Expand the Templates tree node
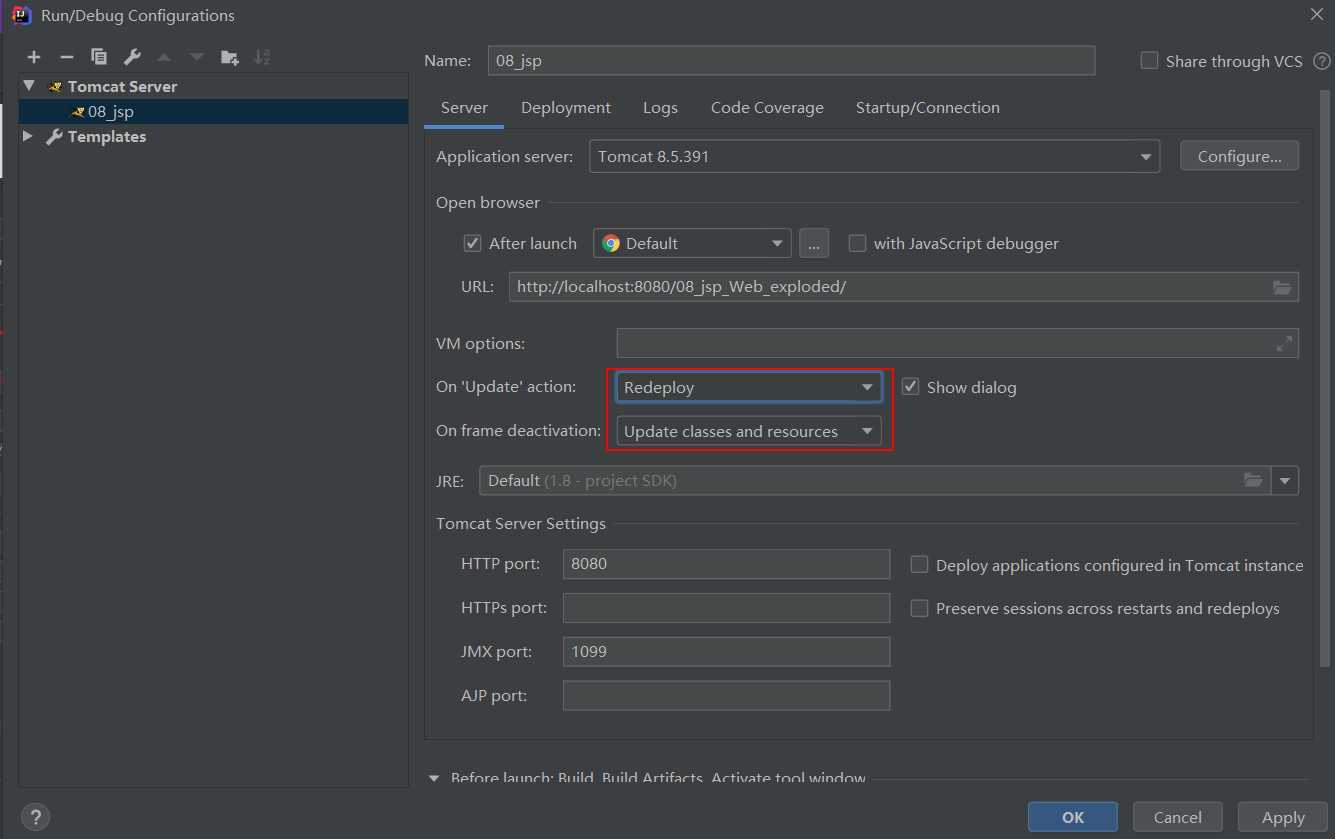 tap(28, 136)
